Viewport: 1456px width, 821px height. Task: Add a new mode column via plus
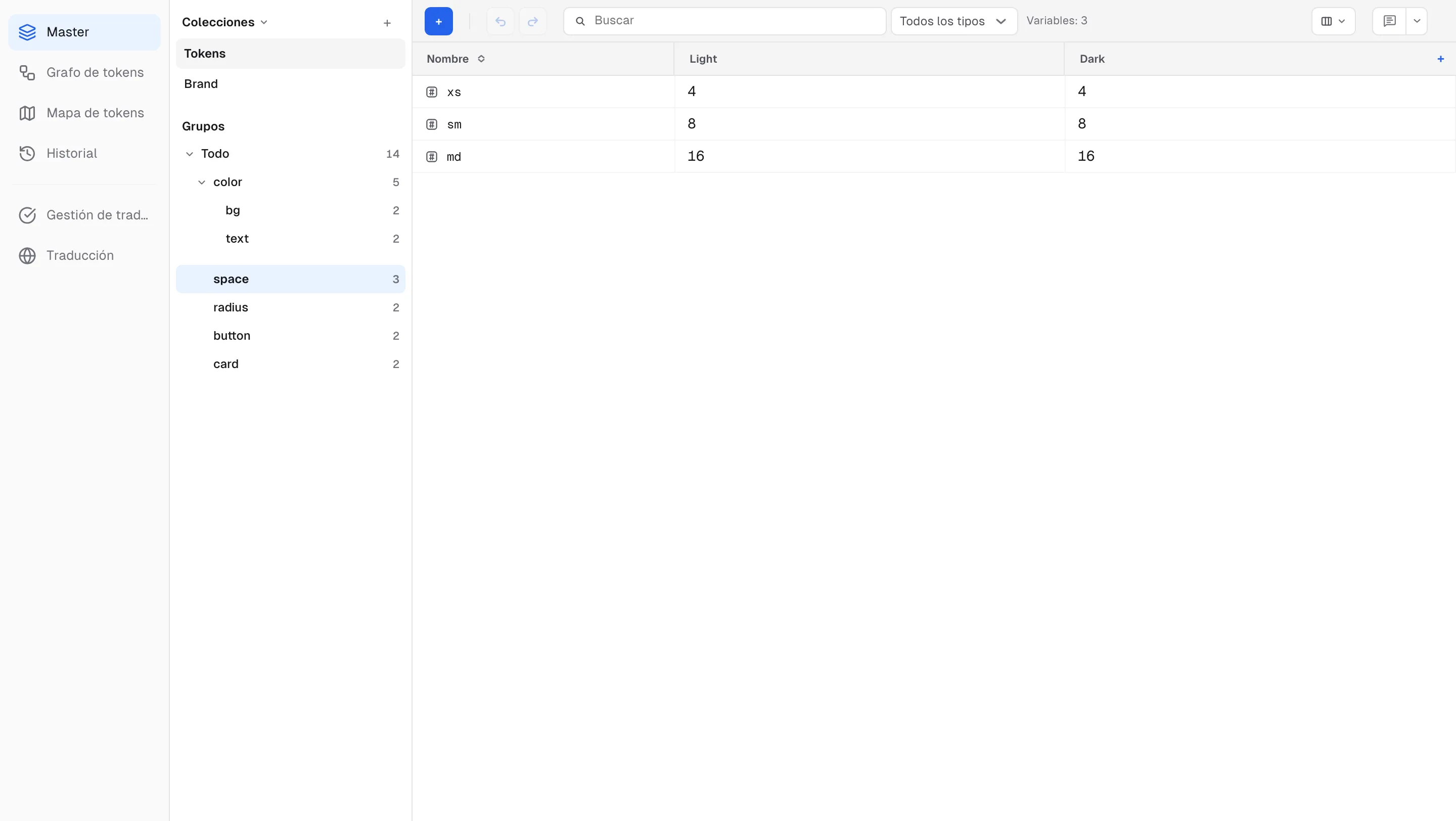1440,59
